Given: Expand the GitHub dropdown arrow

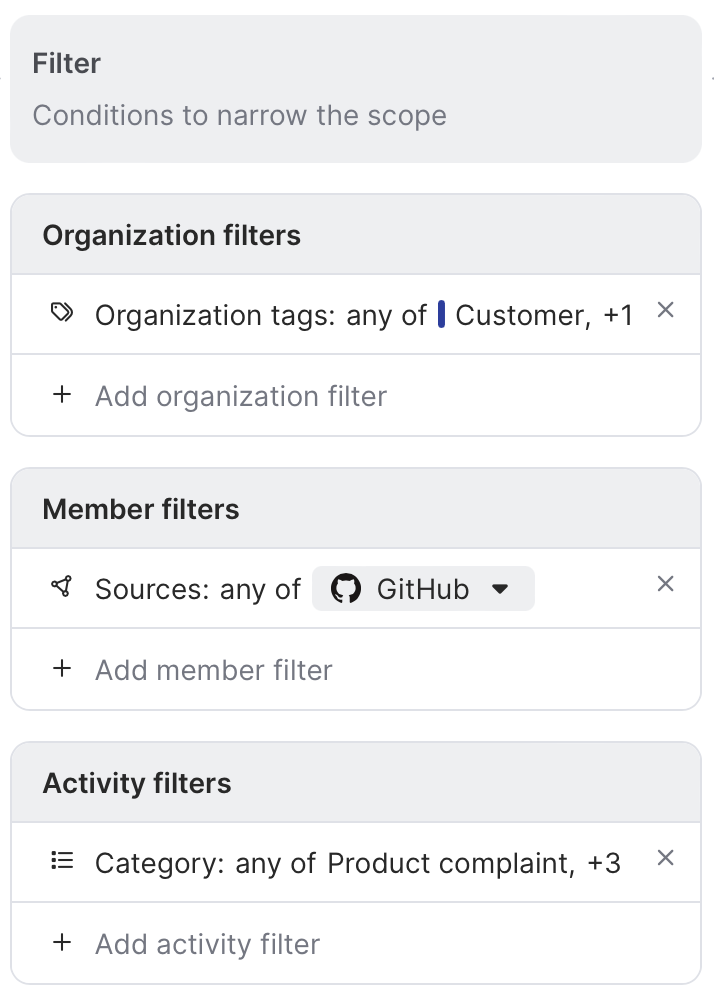Looking at the screenshot, I should [x=501, y=589].
